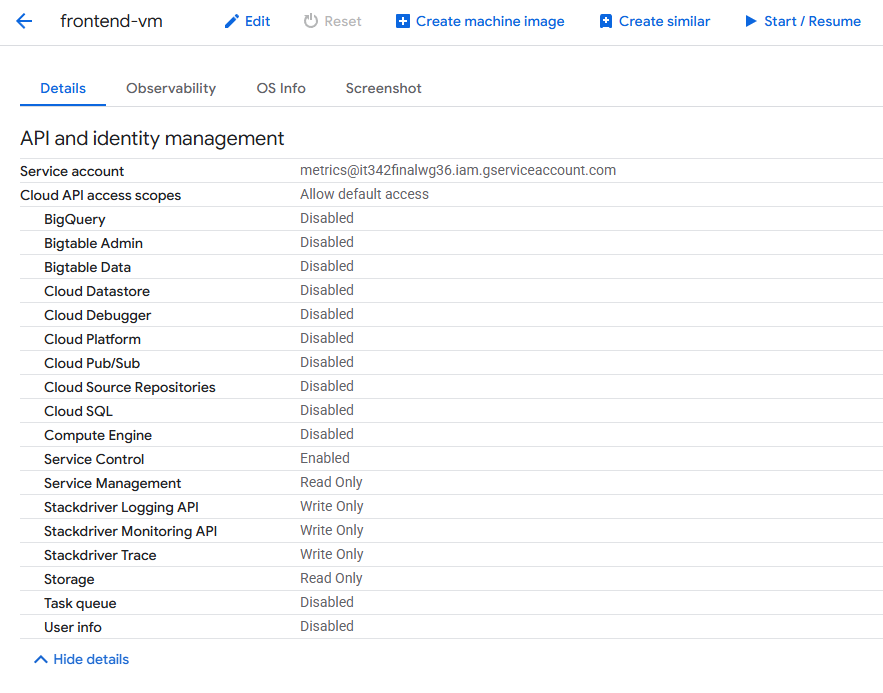The image size is (883, 693).
Task: Select the metrics service account email
Action: point(458,170)
